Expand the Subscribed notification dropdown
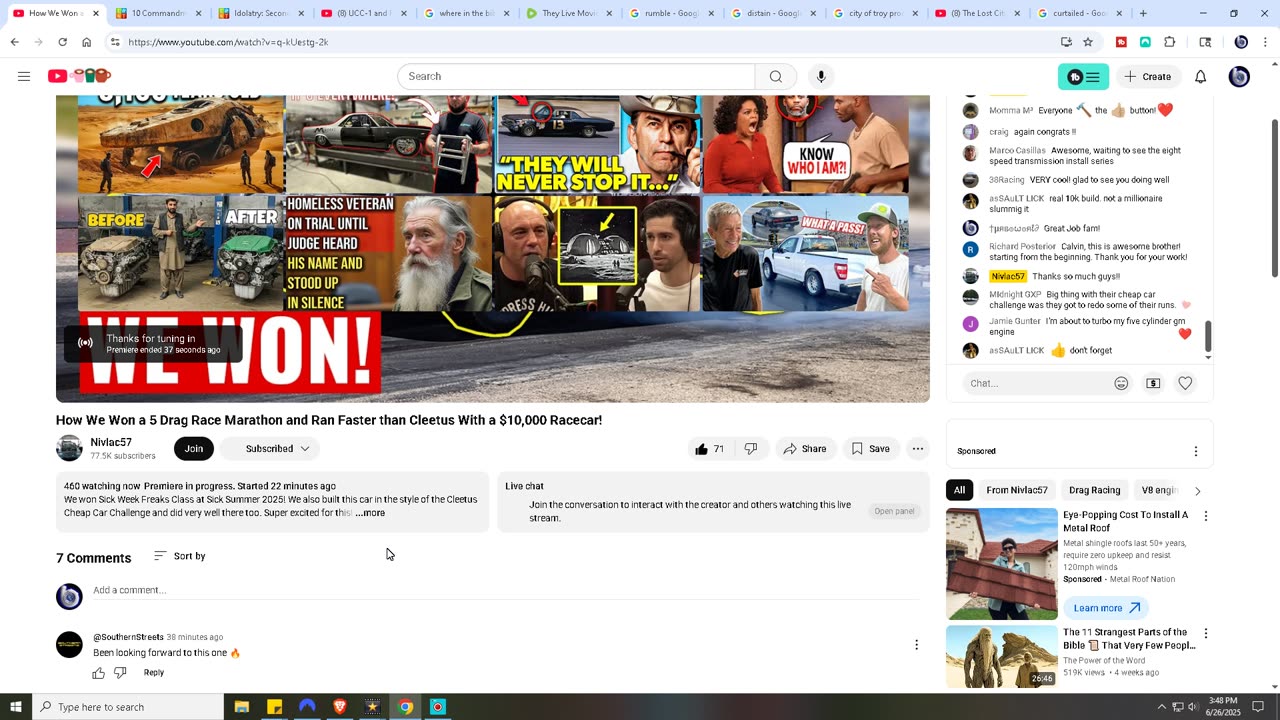Image resolution: width=1280 pixels, height=720 pixels. tap(269, 449)
